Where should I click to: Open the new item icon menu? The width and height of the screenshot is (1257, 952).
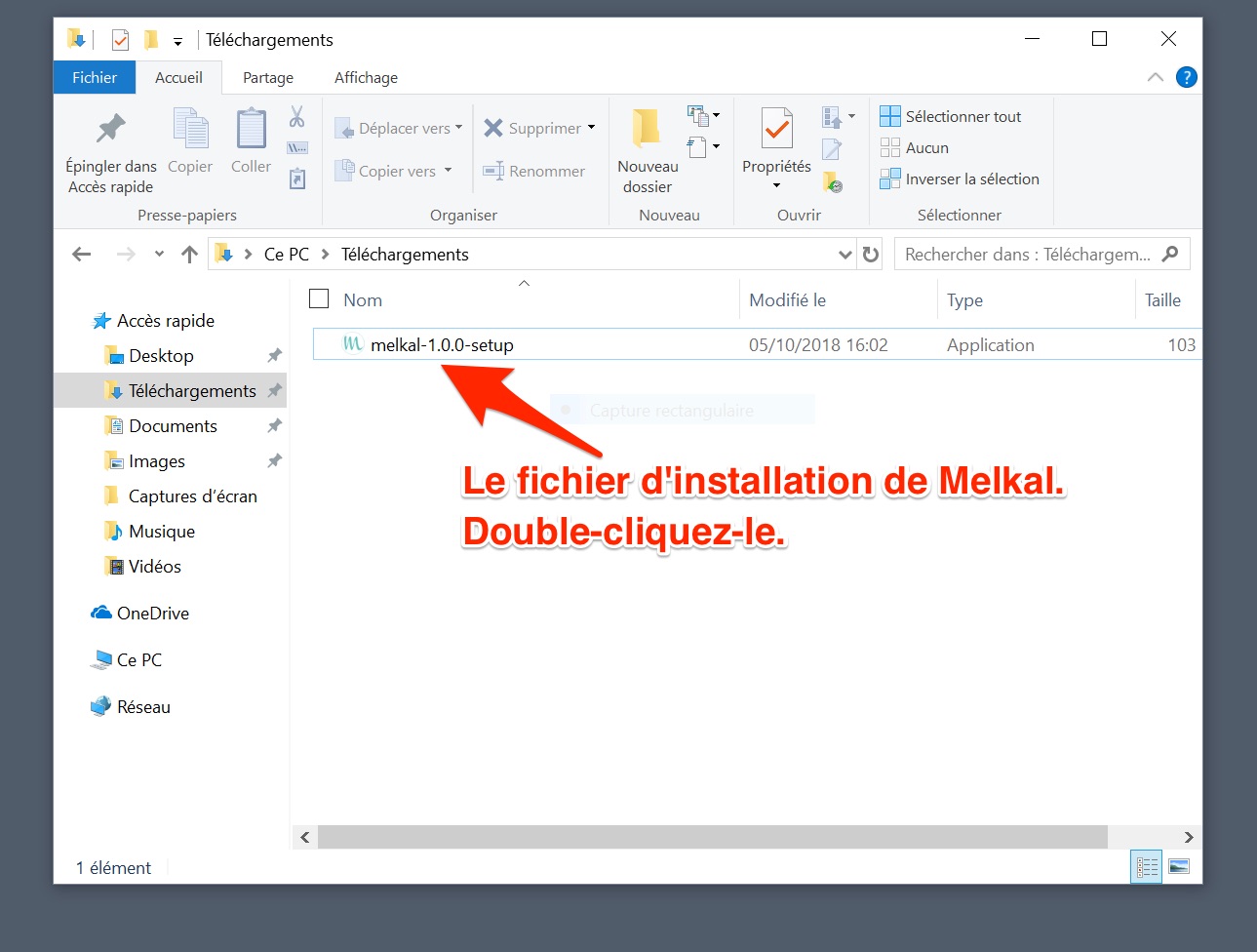pyautogui.click(x=703, y=116)
